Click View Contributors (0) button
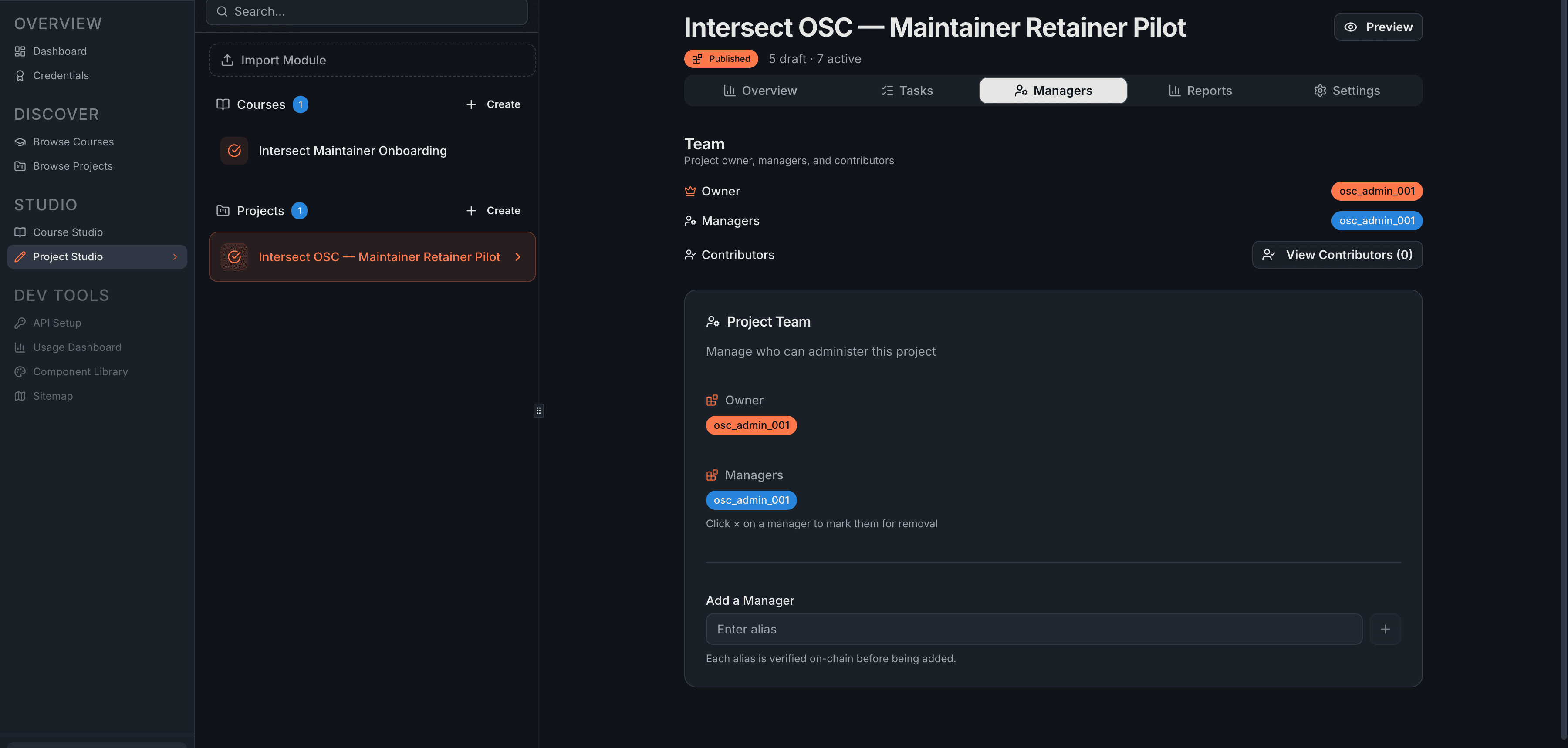1568x748 pixels. coord(1337,254)
